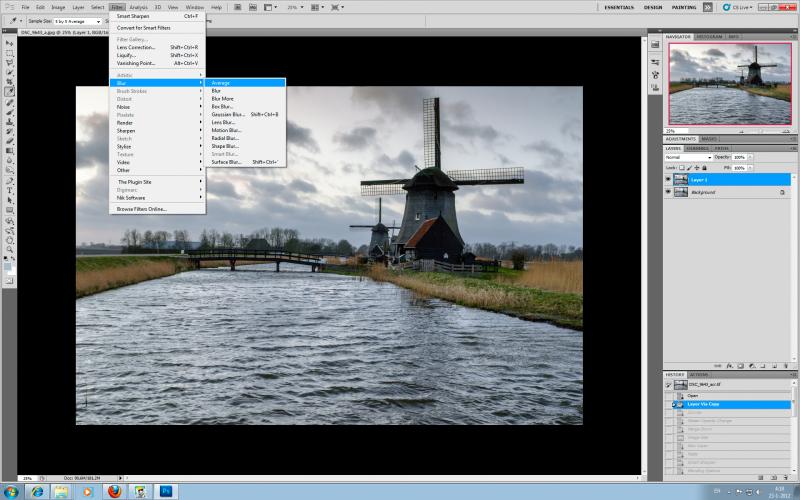Delete current state in History panel
The width and height of the screenshot is (800, 500).
786,478
